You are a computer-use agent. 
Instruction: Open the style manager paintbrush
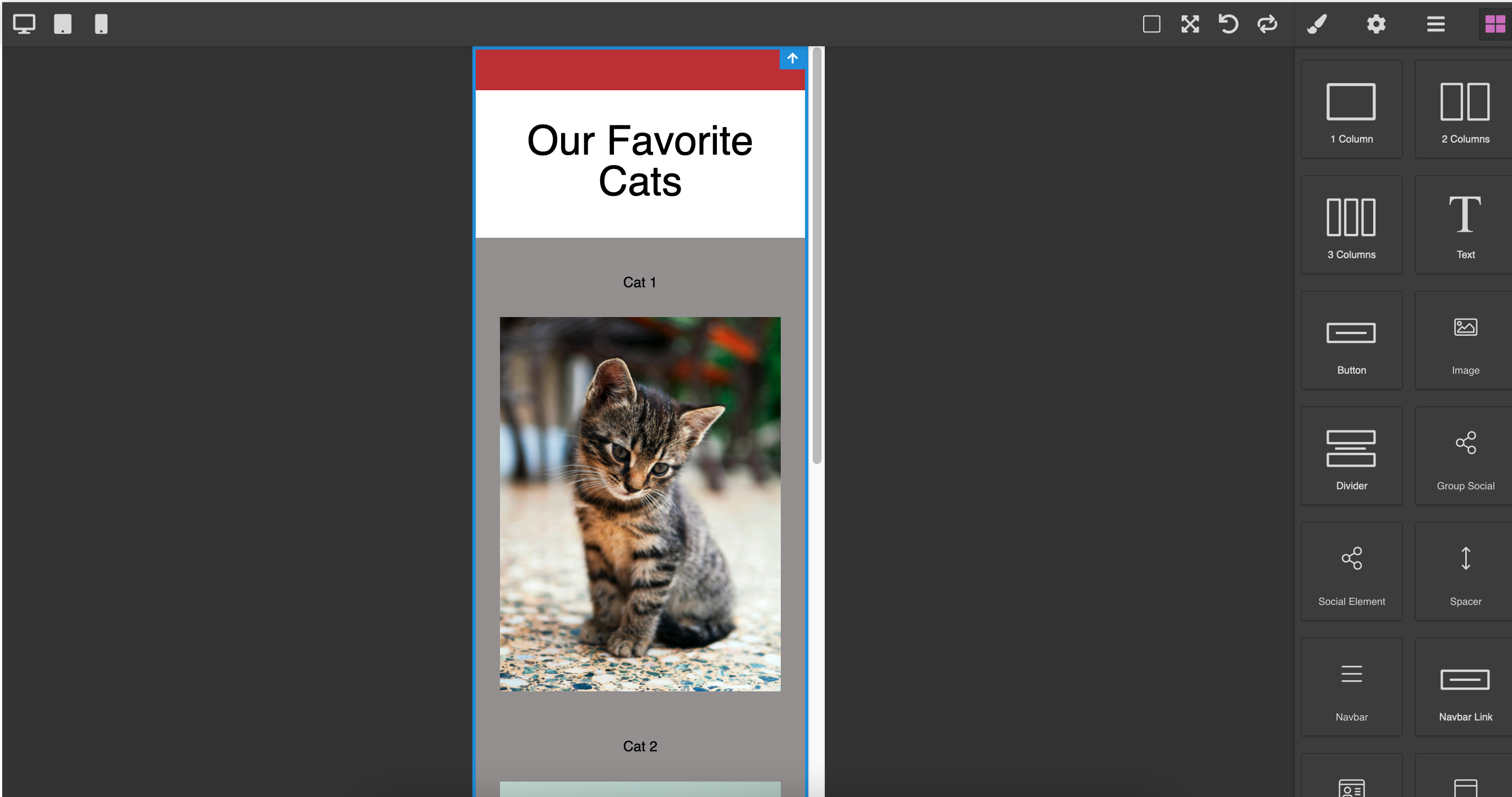click(x=1317, y=24)
